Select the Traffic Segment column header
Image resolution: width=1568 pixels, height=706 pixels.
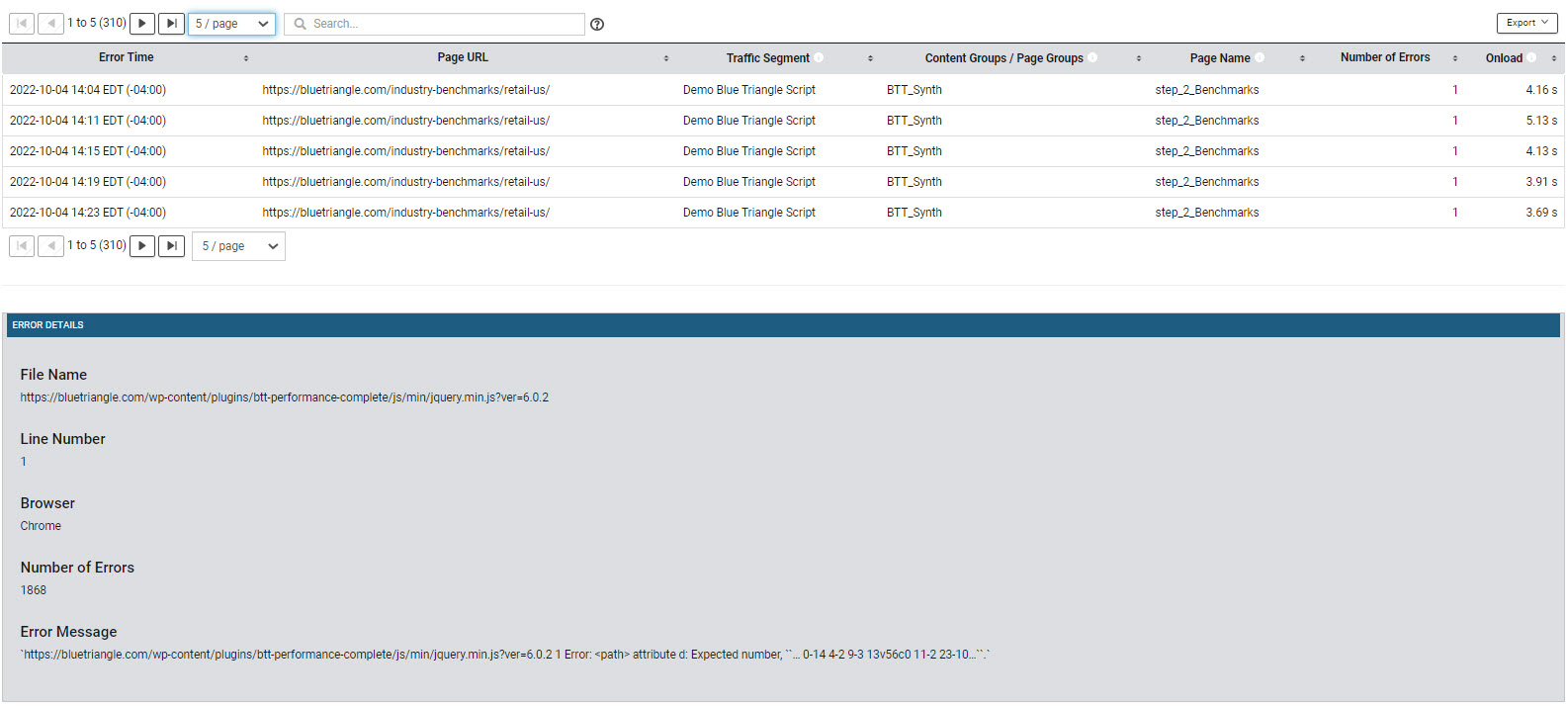[768, 58]
